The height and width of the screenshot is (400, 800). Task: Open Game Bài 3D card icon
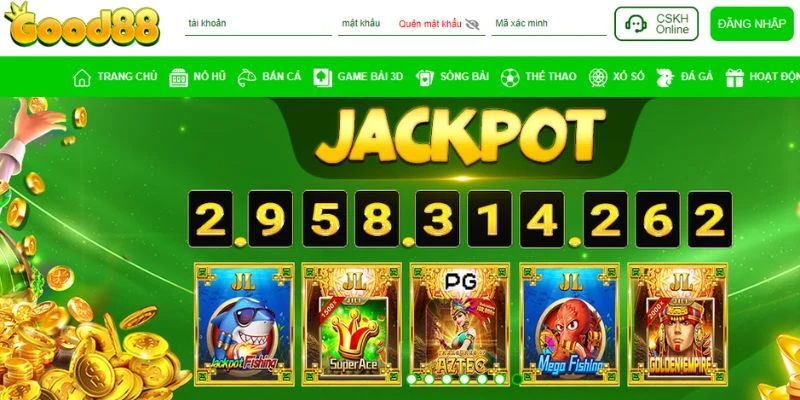(322, 78)
